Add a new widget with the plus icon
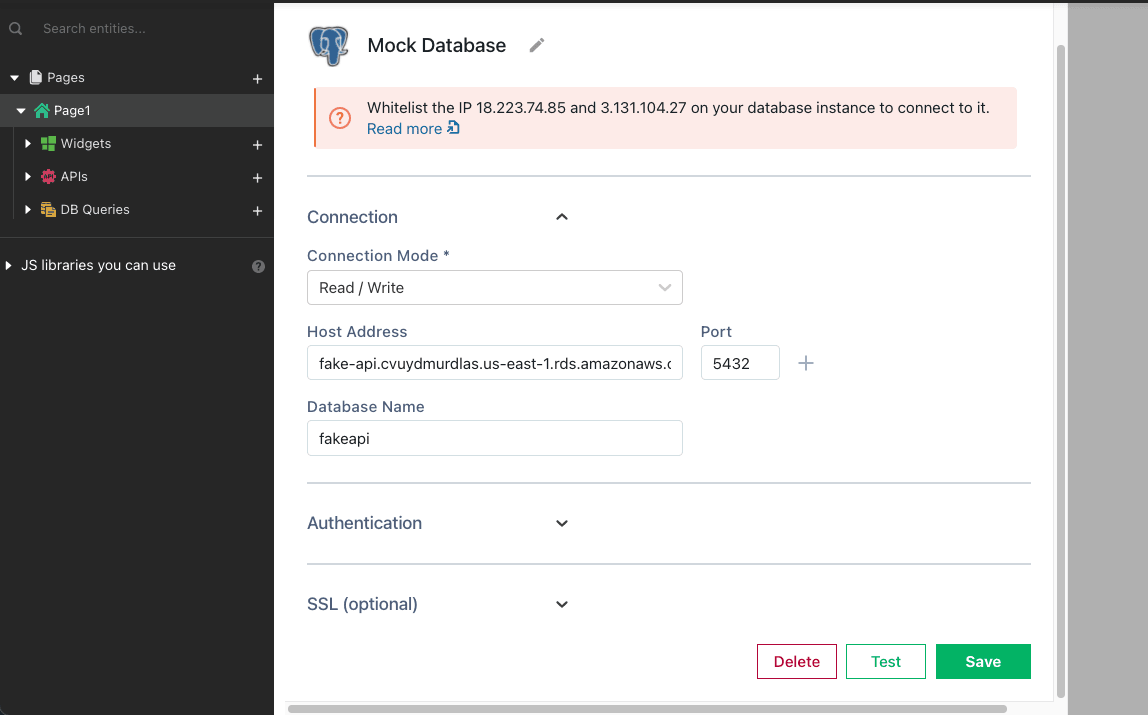Image resolution: width=1148 pixels, height=715 pixels. click(257, 145)
